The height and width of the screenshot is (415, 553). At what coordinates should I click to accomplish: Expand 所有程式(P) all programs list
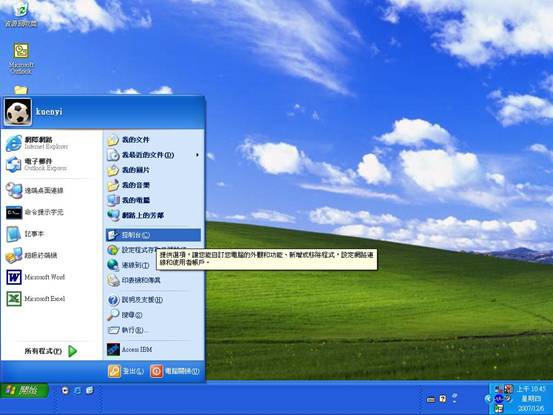click(x=51, y=351)
